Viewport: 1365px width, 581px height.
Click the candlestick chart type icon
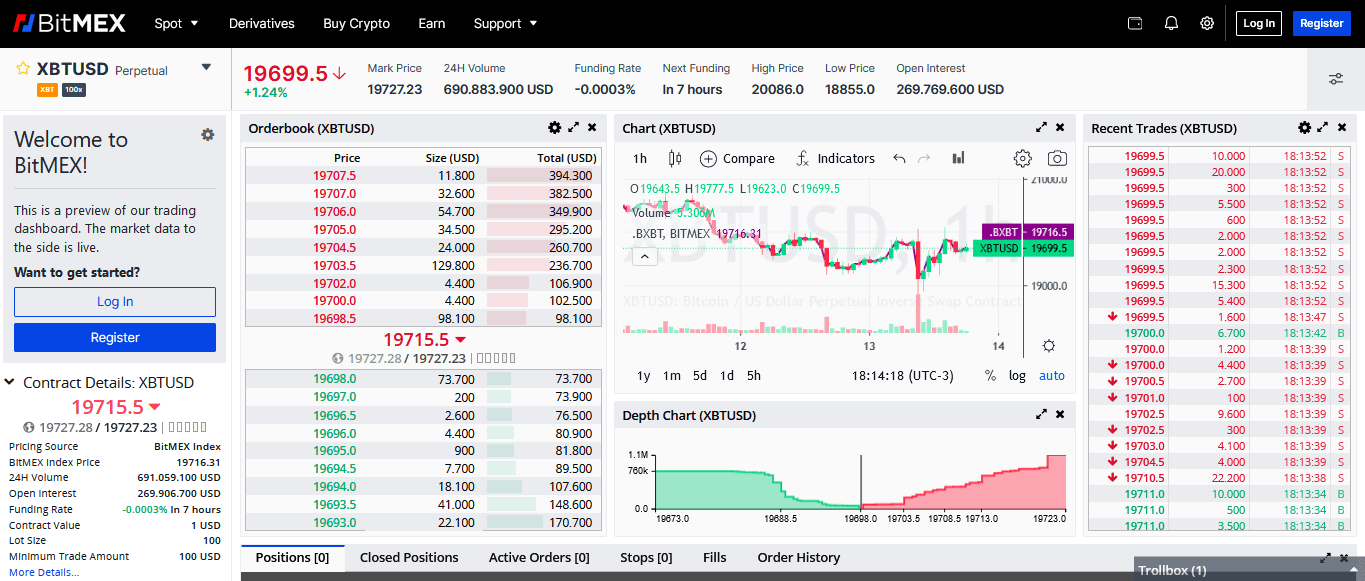673,158
